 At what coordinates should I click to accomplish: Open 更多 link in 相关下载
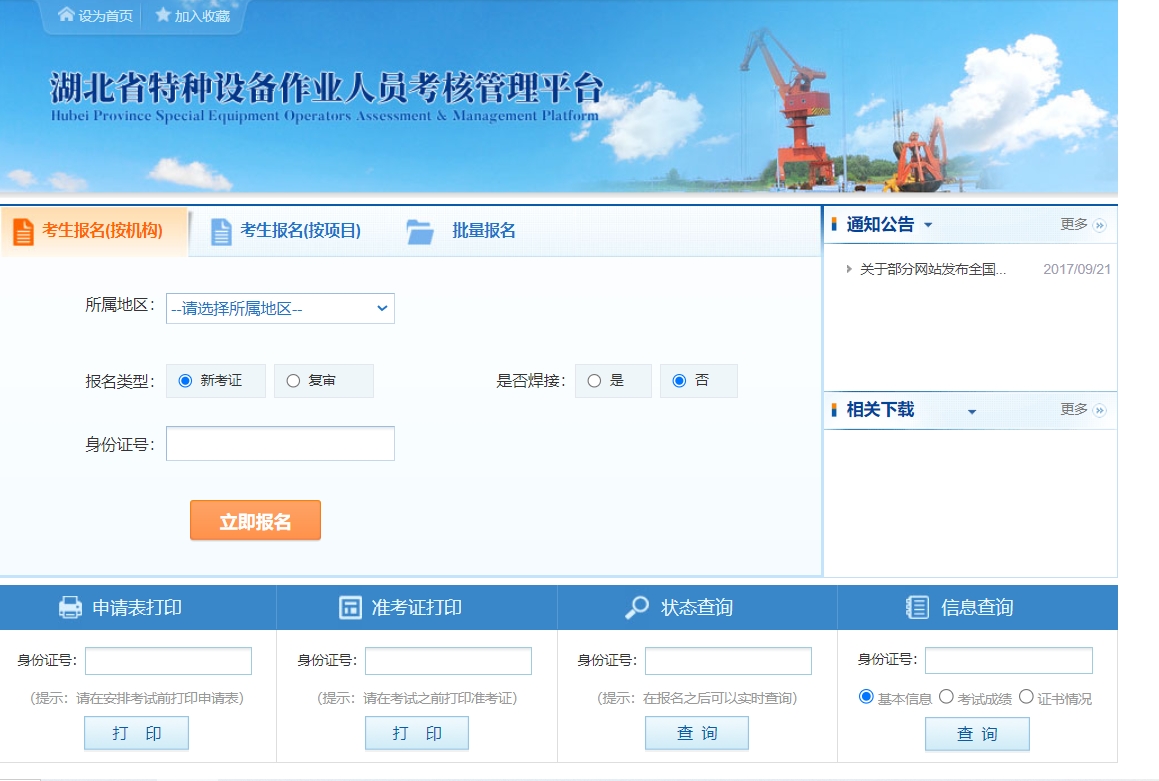pos(1073,409)
